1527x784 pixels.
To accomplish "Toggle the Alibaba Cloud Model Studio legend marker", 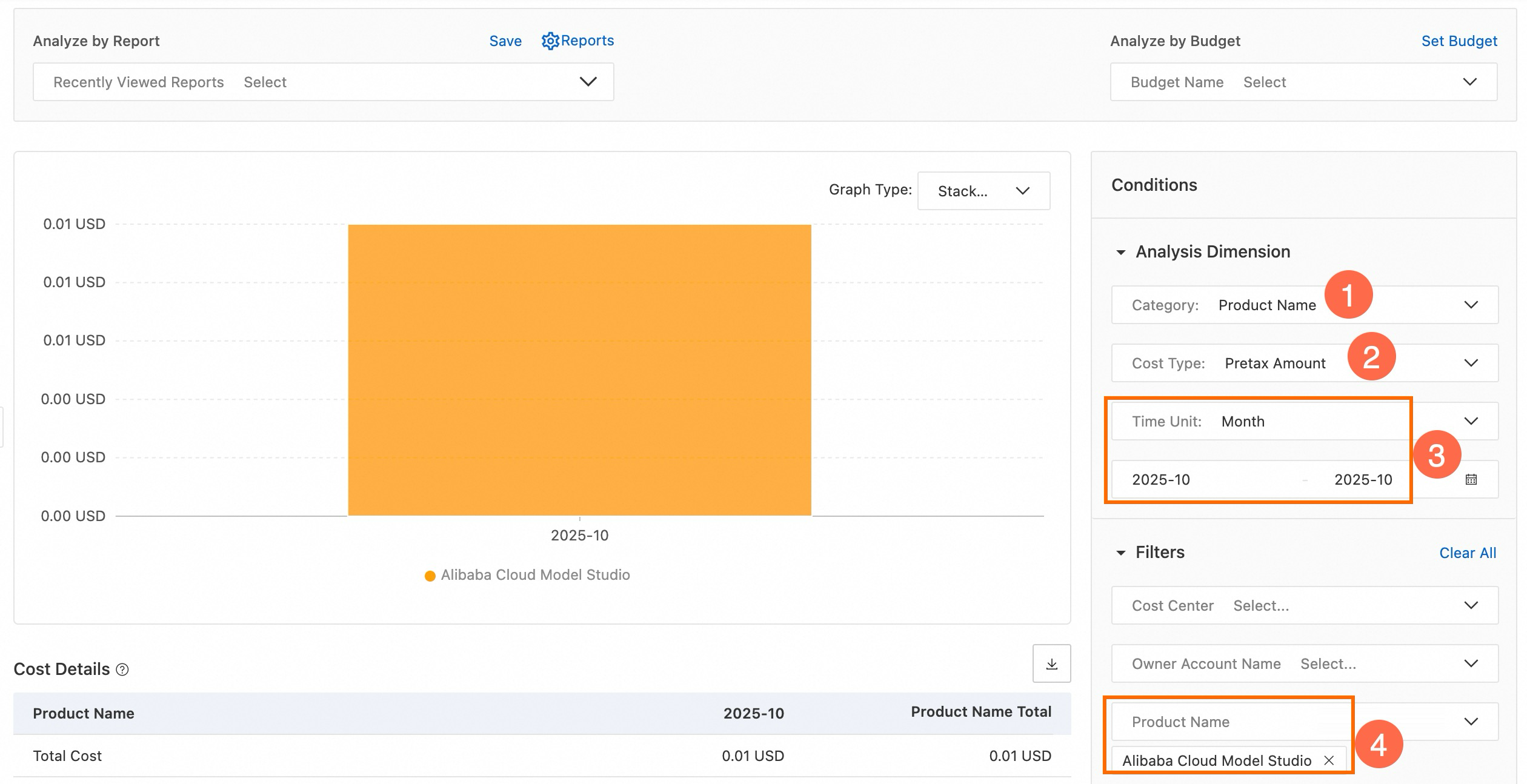I will point(430,576).
